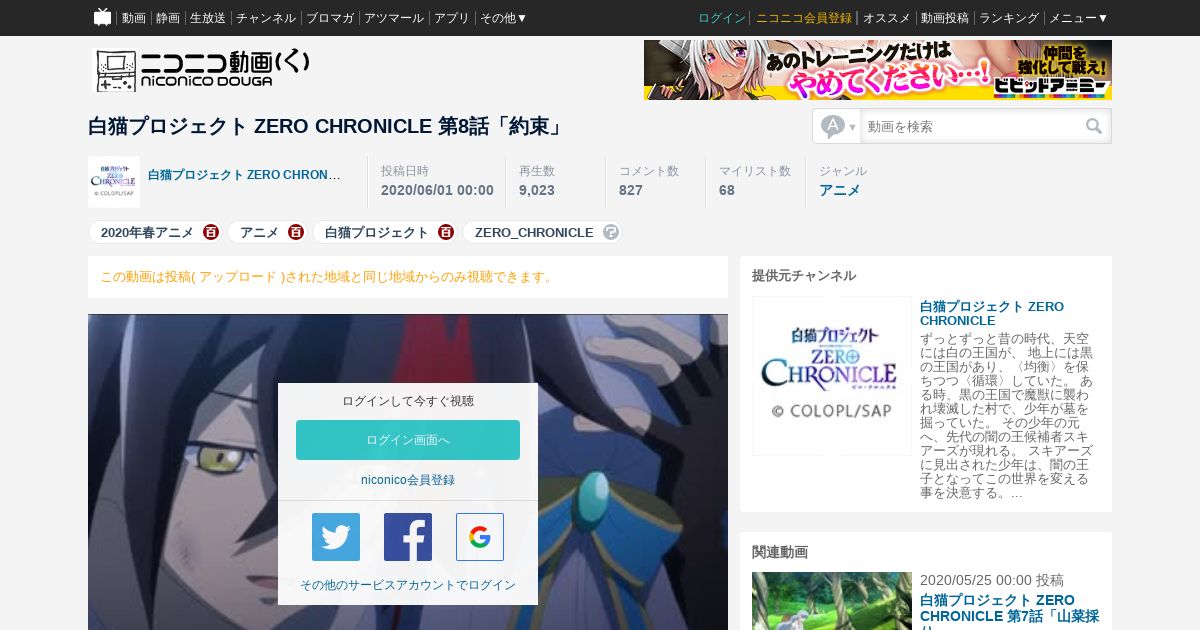Open channel title link in 提供元チャンネル box
Image resolution: width=1200 pixels, height=630 pixels.
(992, 313)
